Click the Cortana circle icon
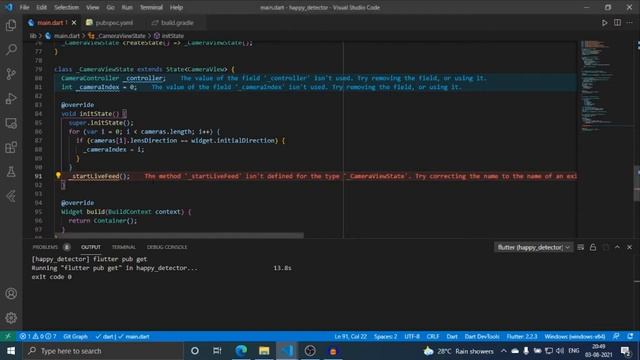This screenshot has height=360, width=640. coord(195,351)
